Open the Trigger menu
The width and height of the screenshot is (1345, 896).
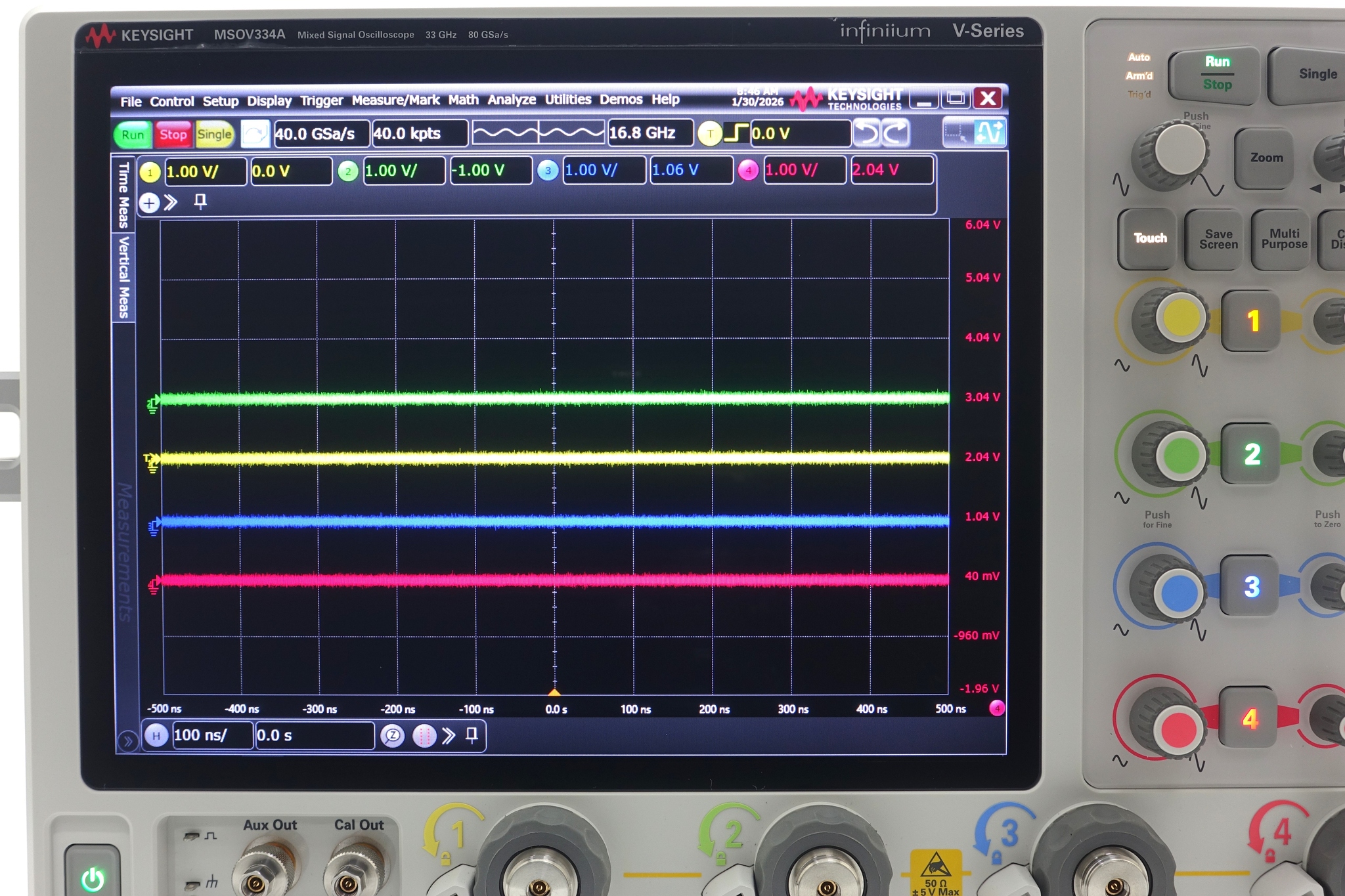320,100
